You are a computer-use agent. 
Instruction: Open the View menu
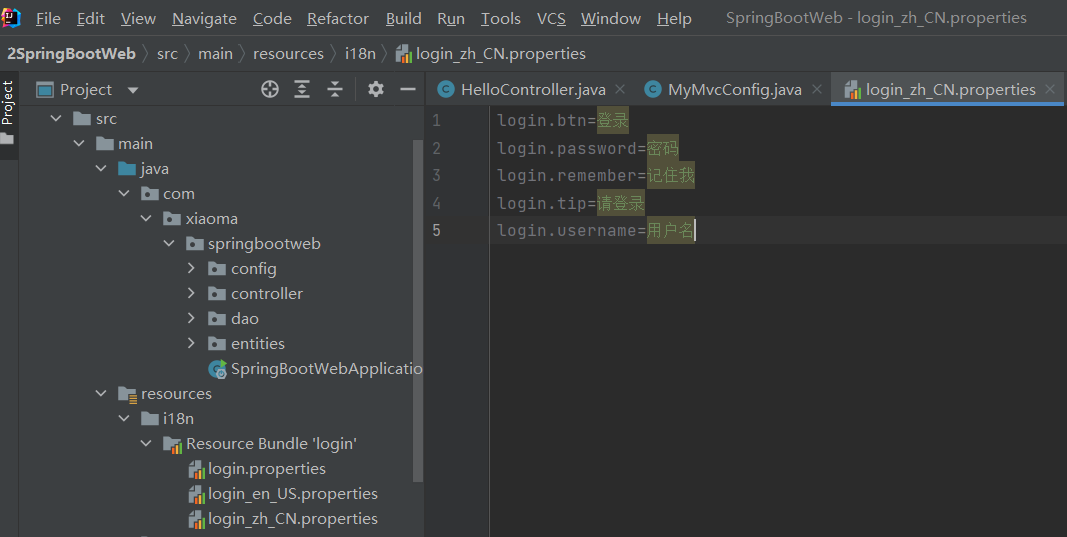pos(138,18)
